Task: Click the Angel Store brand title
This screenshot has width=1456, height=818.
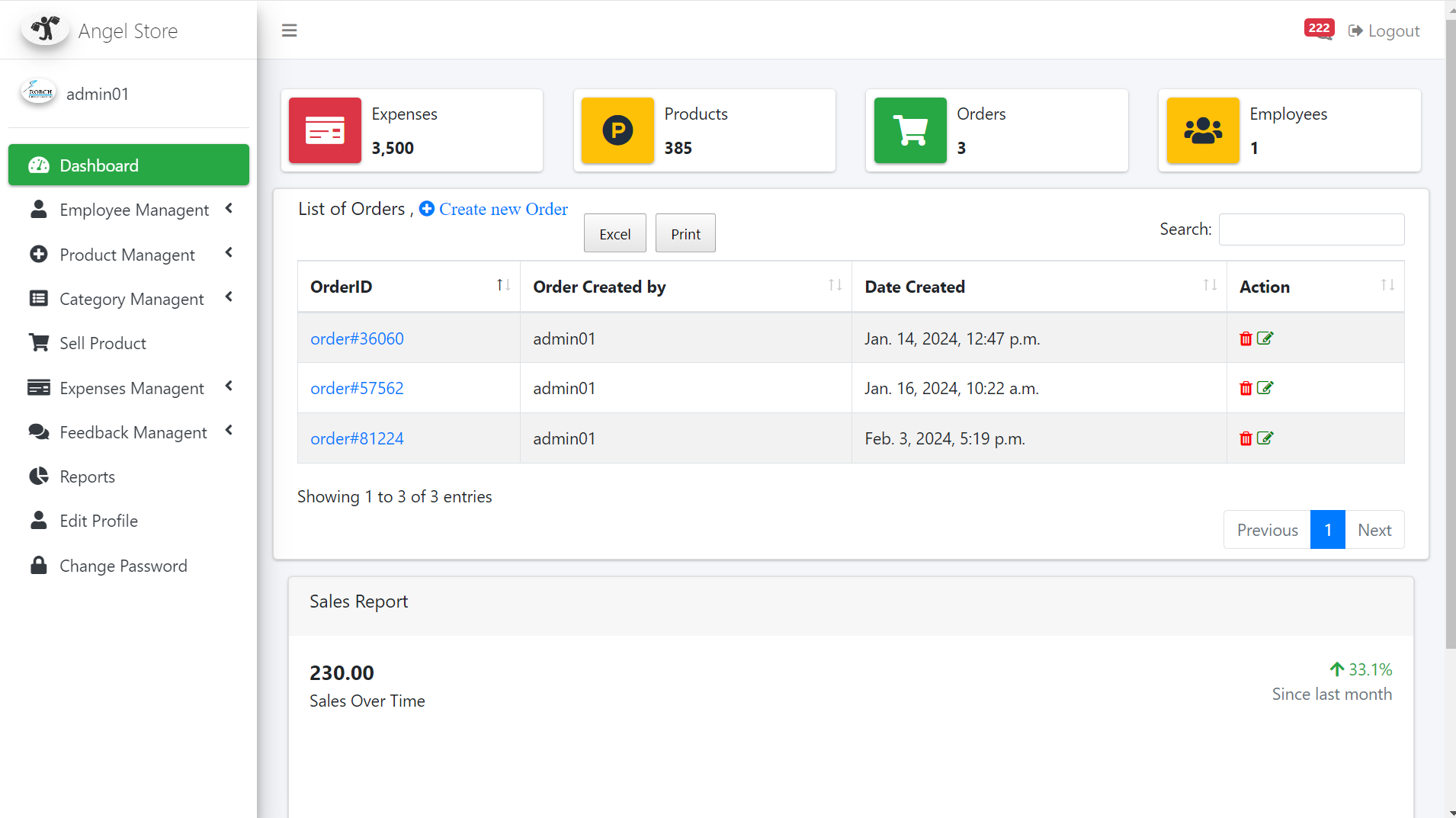Action: (128, 30)
